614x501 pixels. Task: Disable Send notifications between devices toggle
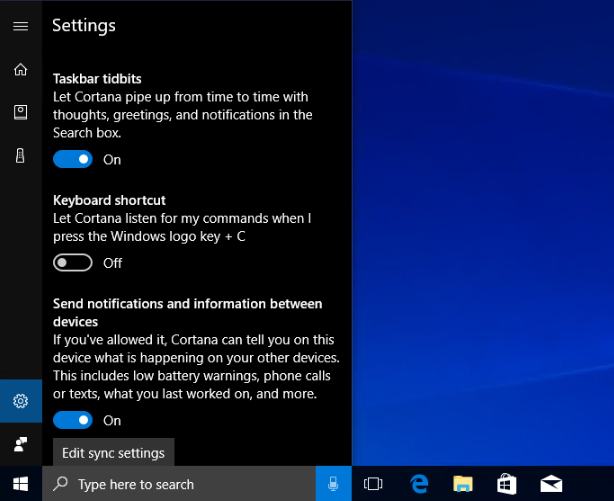coord(73,420)
